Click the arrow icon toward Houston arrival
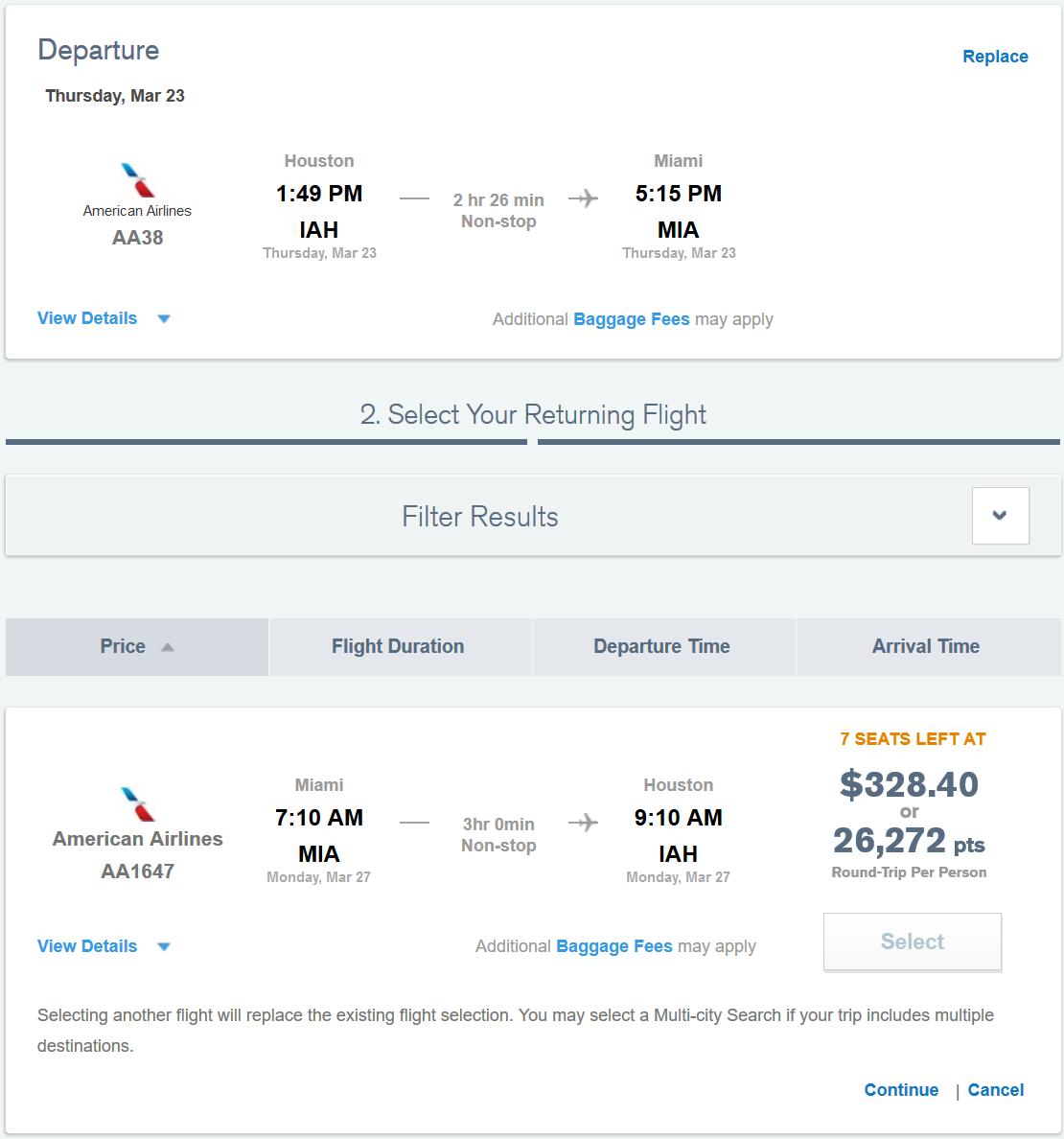The height and width of the screenshot is (1139, 1064). pyautogui.click(x=583, y=823)
